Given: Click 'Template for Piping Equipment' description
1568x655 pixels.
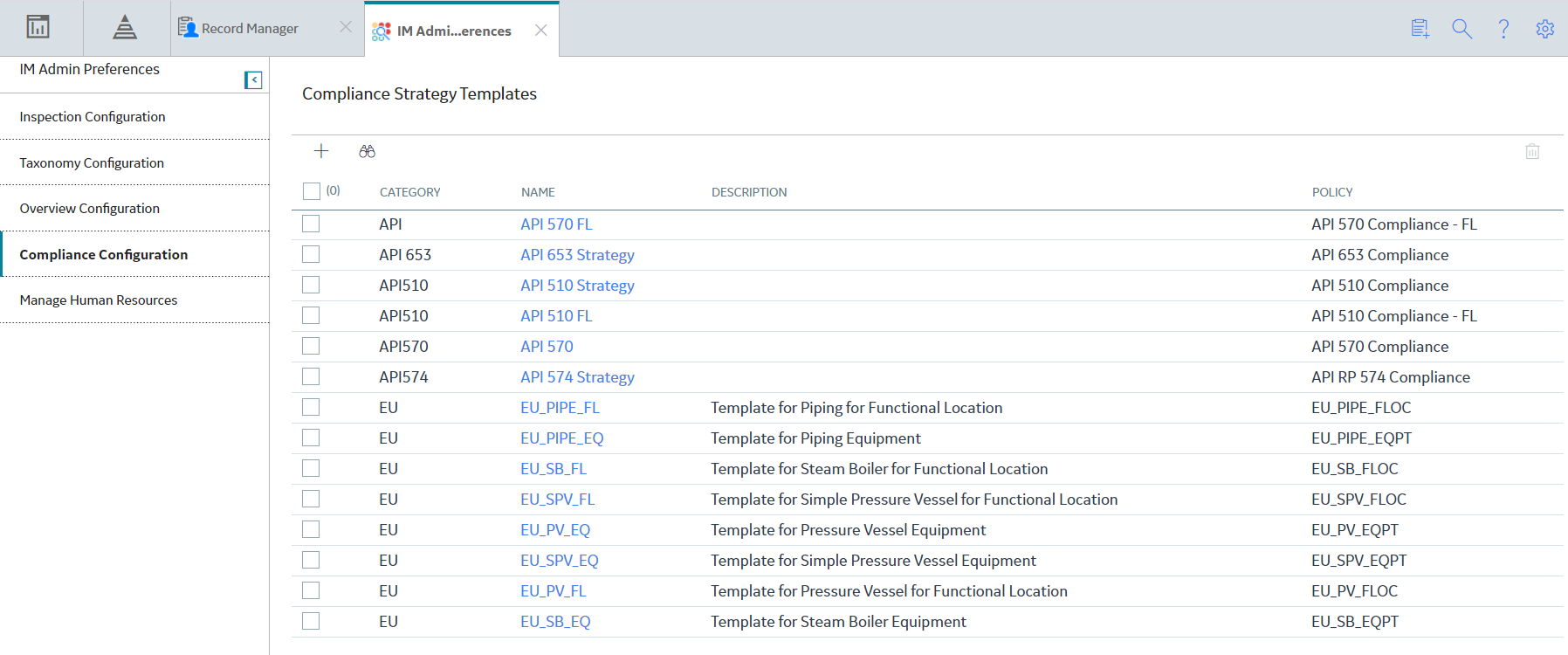Looking at the screenshot, I should 815,438.
